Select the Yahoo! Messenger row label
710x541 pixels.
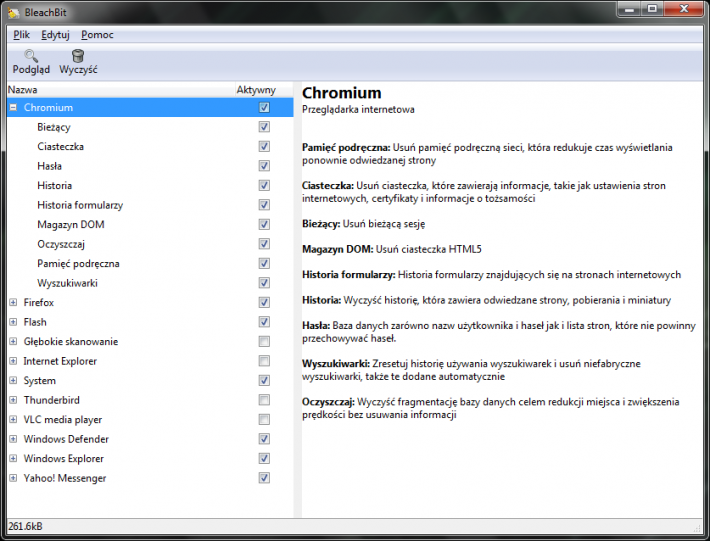(x=65, y=478)
